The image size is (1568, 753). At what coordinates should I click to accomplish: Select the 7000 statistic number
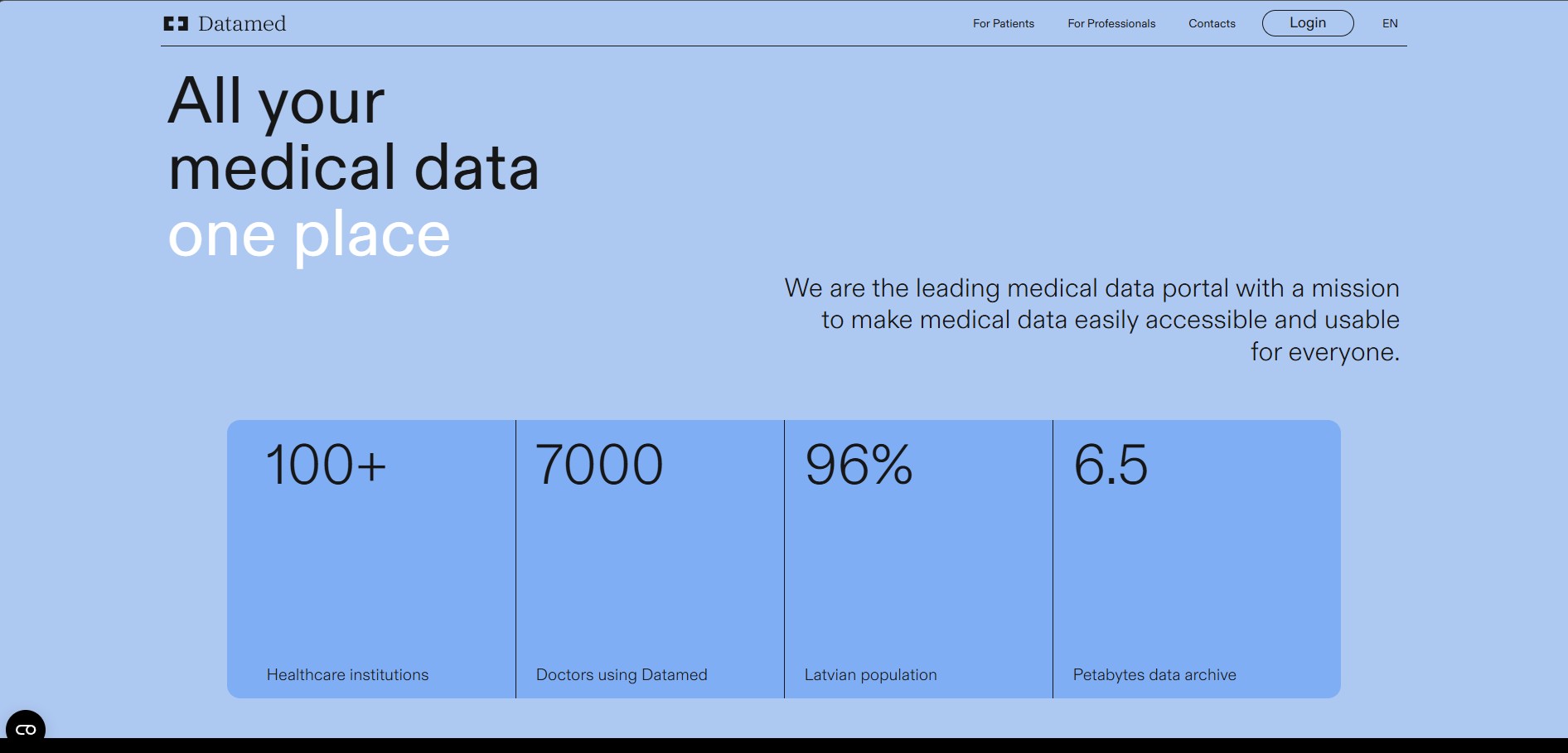coord(599,465)
